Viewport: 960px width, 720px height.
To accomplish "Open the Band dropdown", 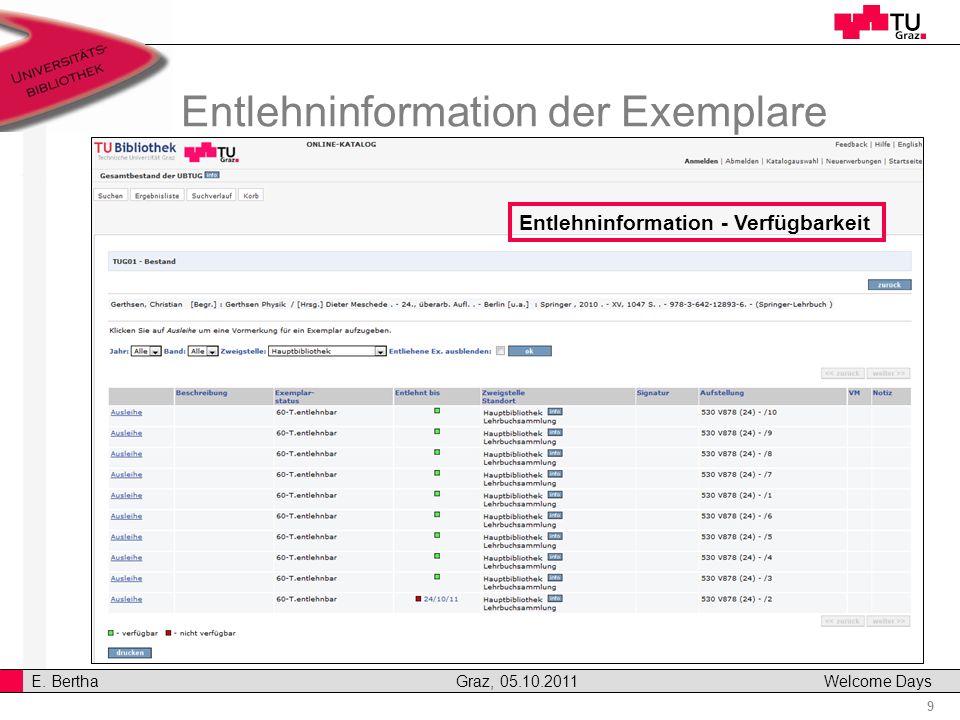I will 203,351.
